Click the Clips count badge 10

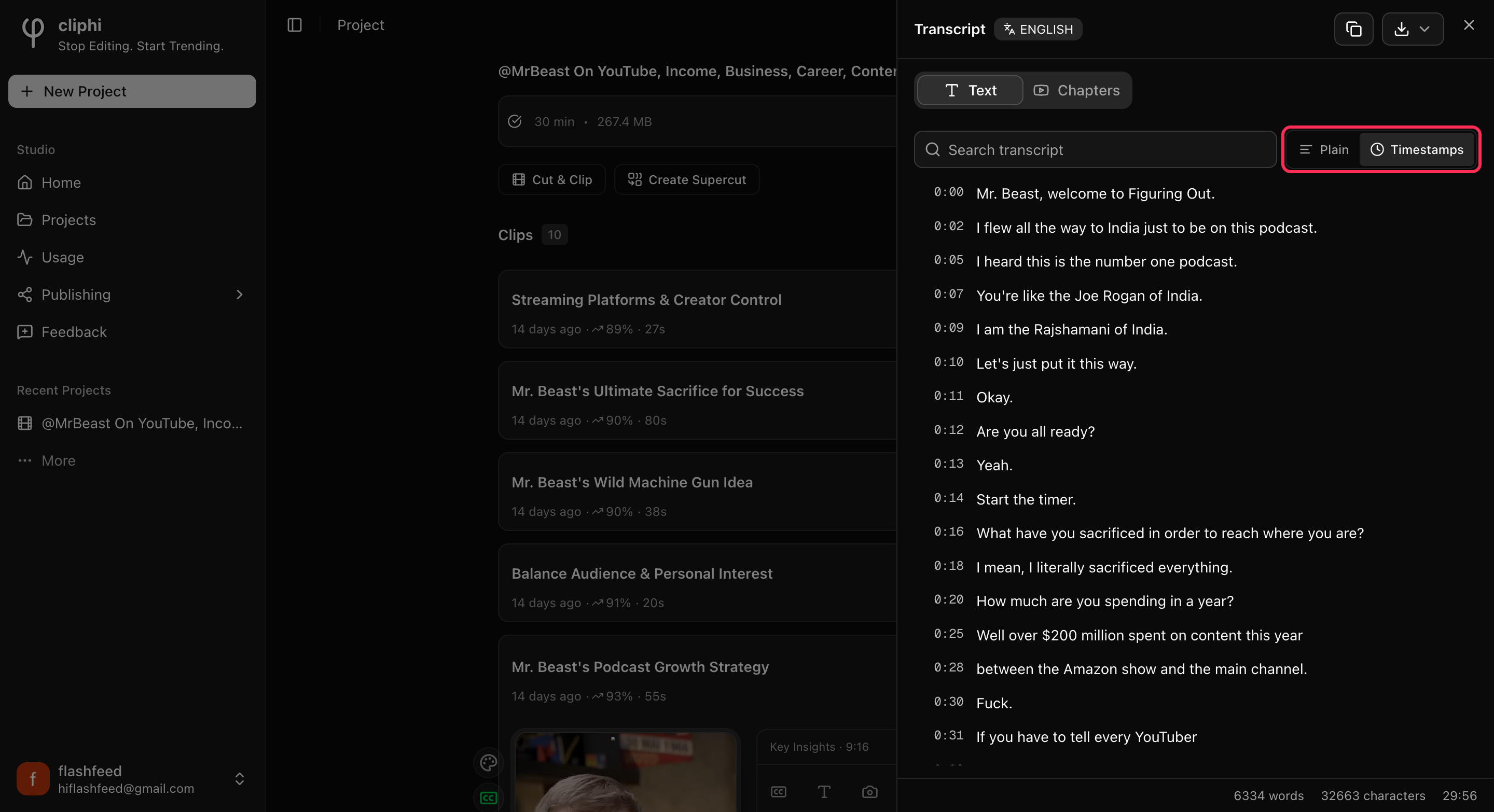click(555, 235)
